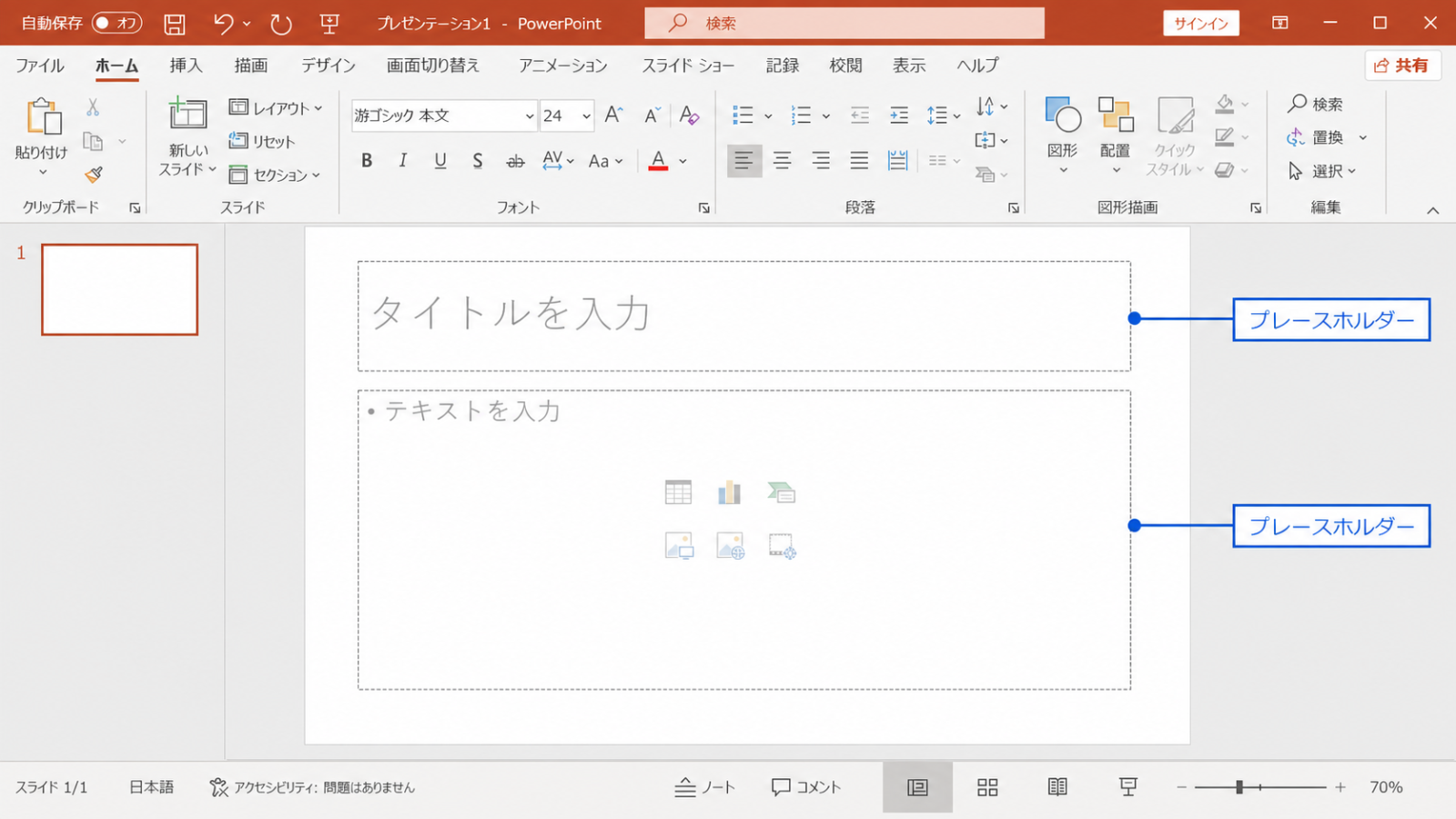This screenshot has height=819, width=1456.
Task: Decrease font size with small A icon
Action: point(652,116)
